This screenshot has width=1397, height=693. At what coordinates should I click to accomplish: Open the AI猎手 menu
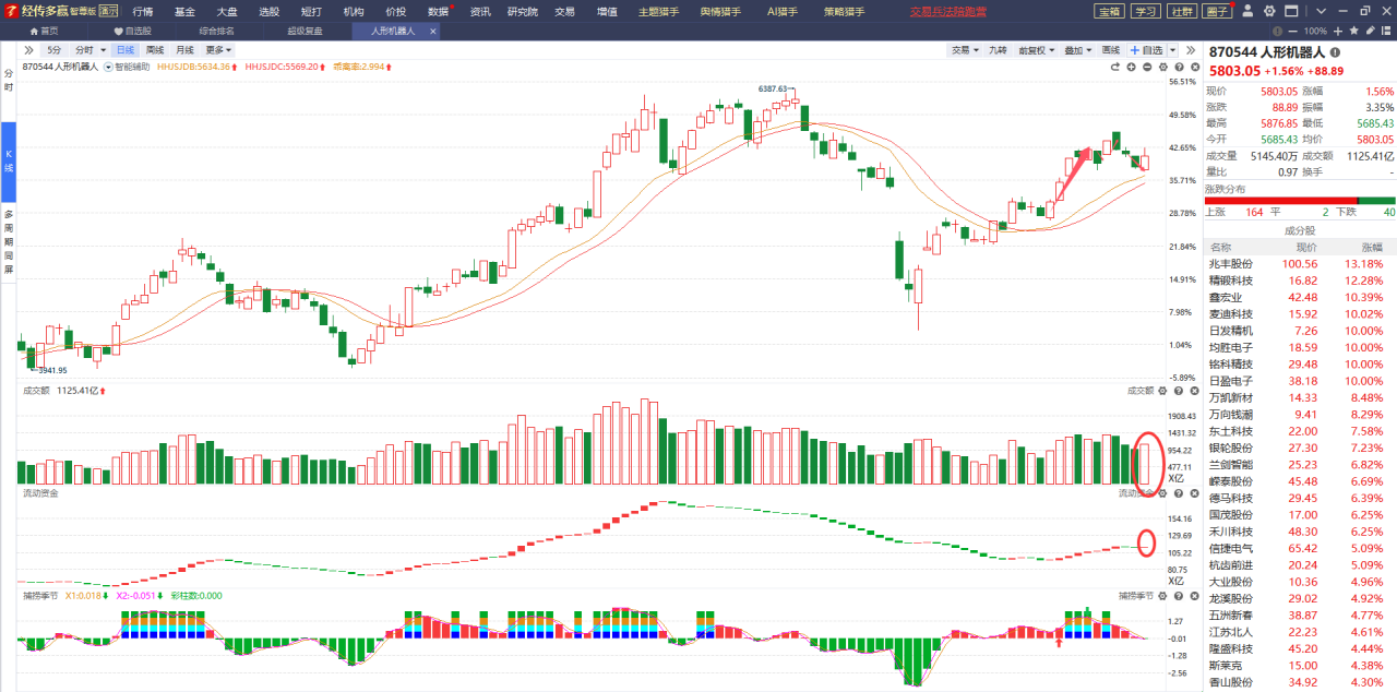[783, 12]
